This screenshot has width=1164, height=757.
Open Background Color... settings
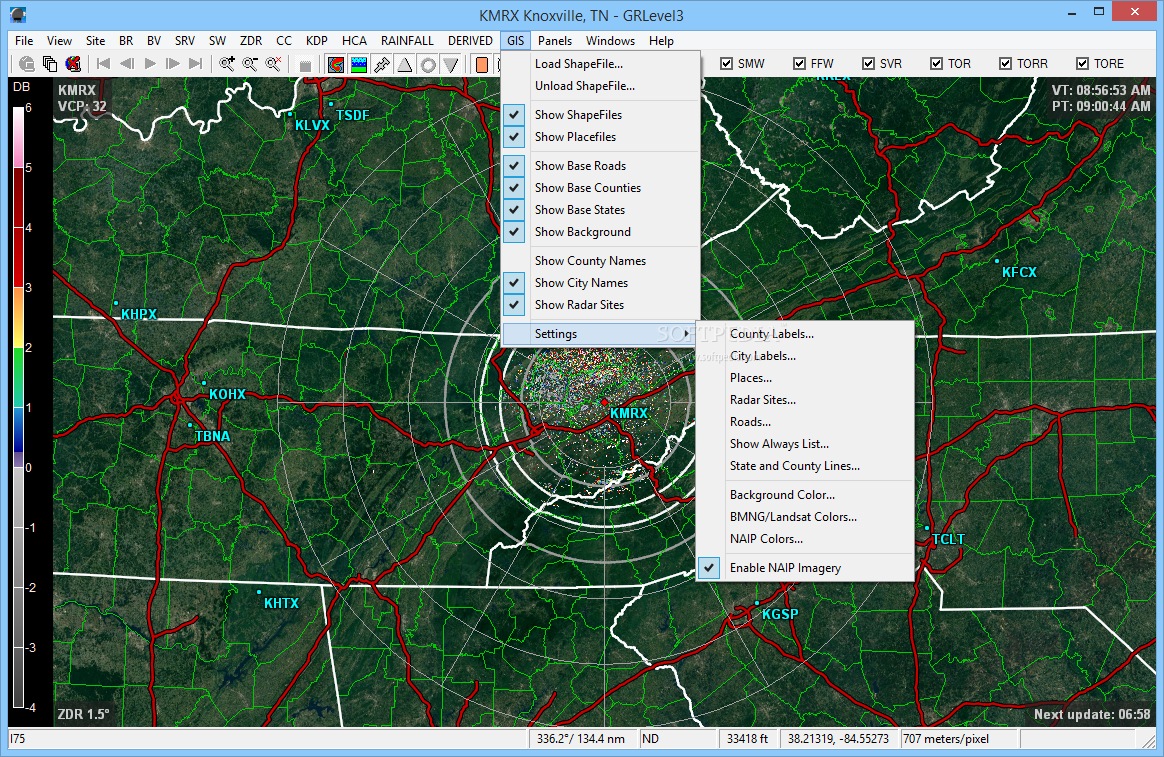(x=805, y=495)
